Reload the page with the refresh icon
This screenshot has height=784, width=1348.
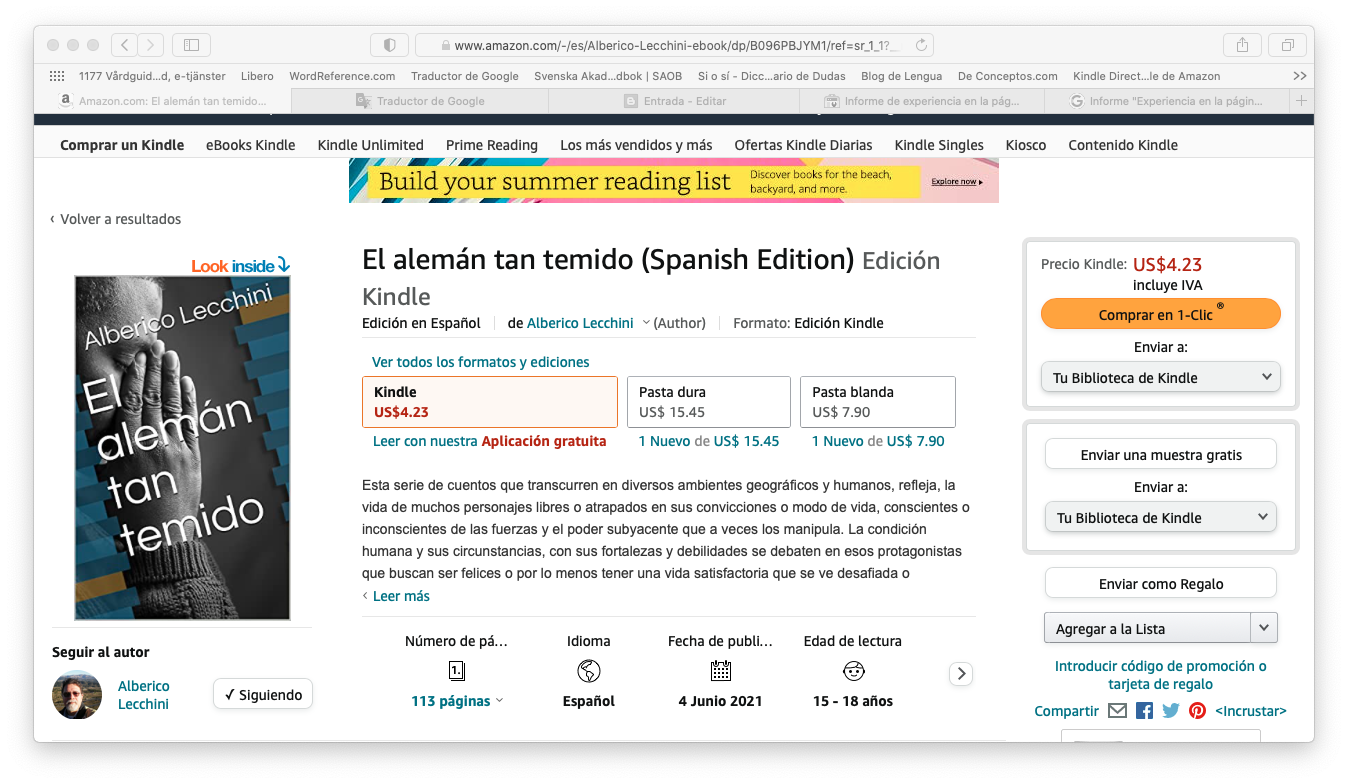(921, 45)
